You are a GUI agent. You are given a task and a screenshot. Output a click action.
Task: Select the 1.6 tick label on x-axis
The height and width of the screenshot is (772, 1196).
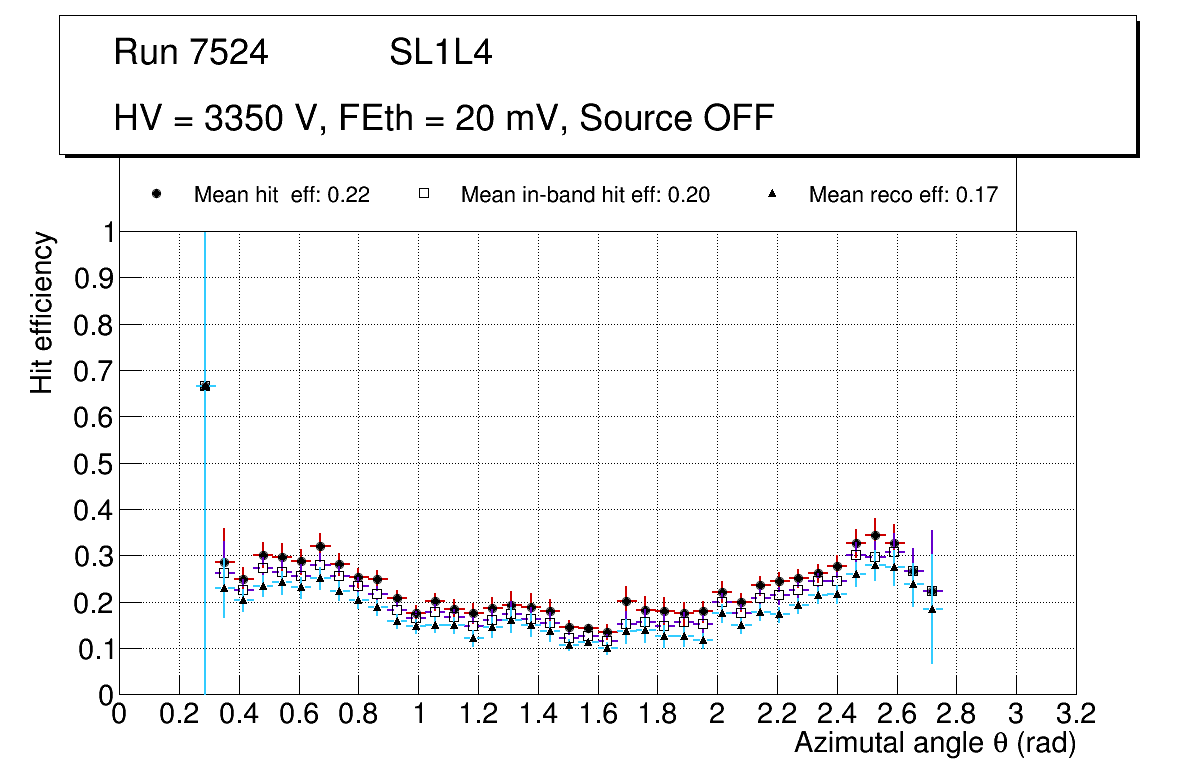597,714
